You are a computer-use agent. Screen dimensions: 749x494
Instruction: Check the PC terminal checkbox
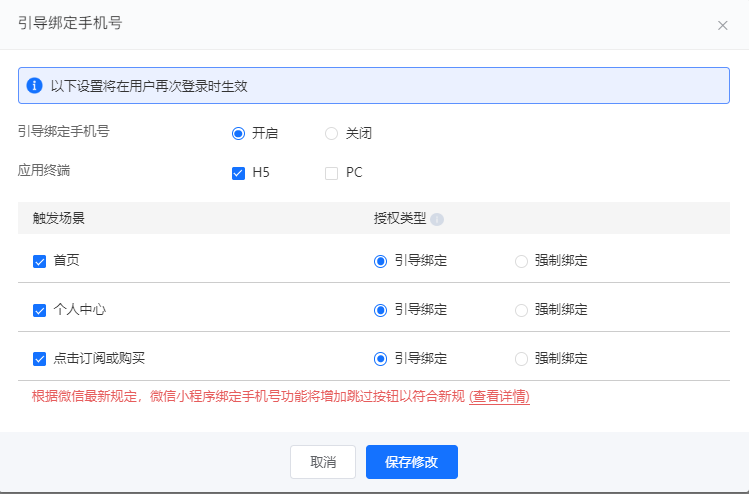click(332, 173)
